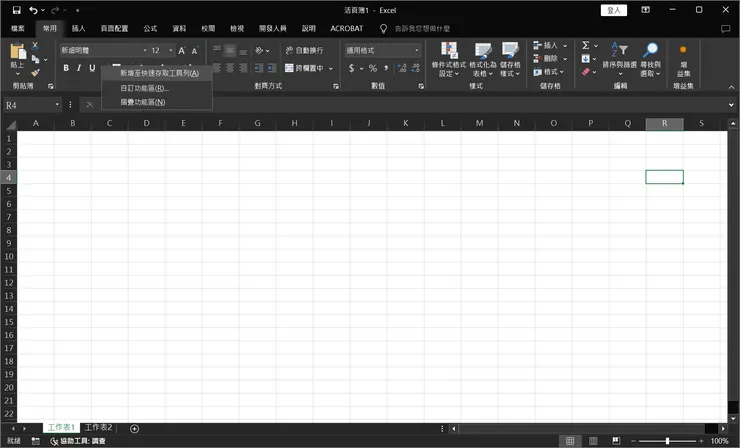Toggle Wrap Text (自動換行)
740x448 pixels.
(x=304, y=51)
